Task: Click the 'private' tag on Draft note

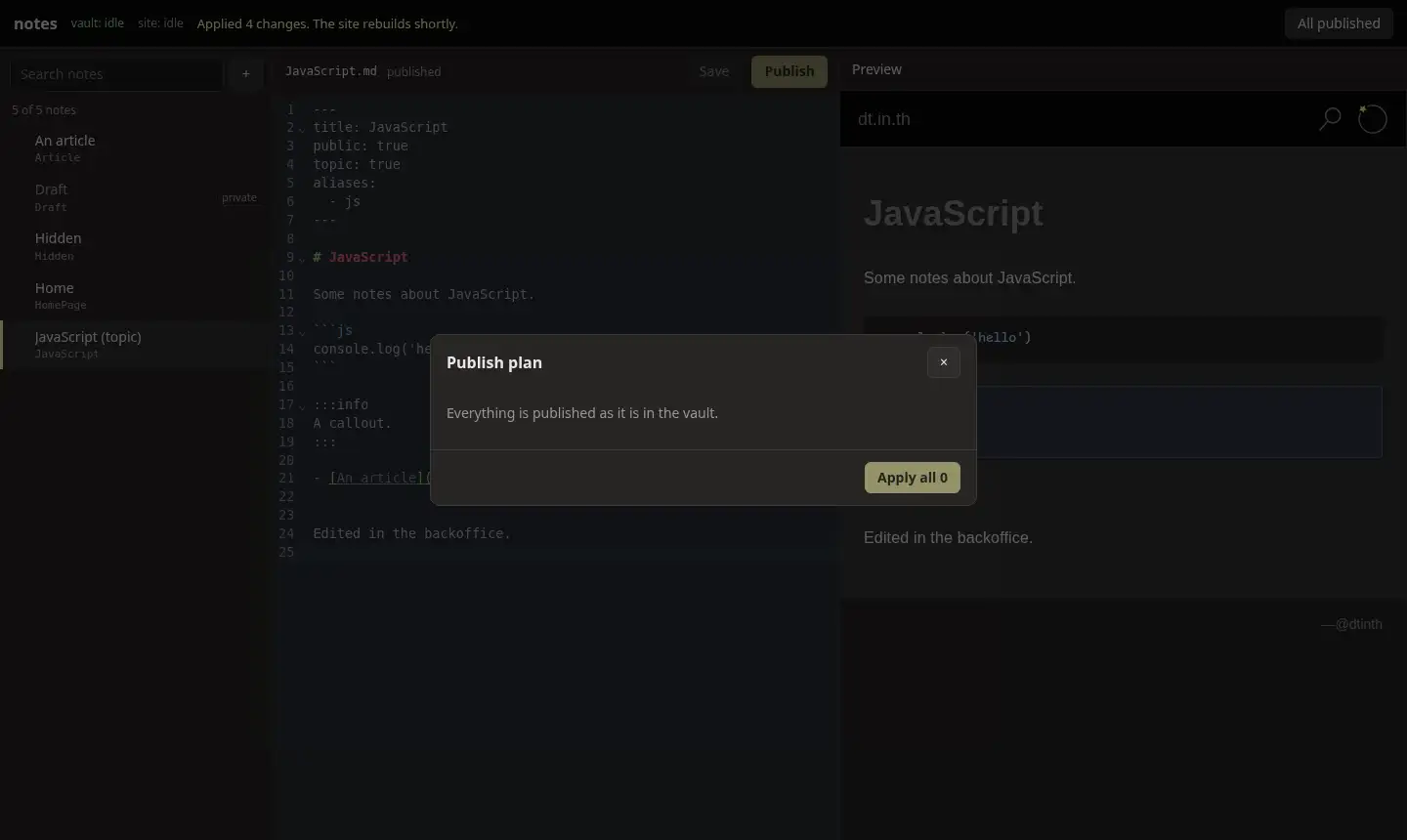Action: tap(239, 197)
